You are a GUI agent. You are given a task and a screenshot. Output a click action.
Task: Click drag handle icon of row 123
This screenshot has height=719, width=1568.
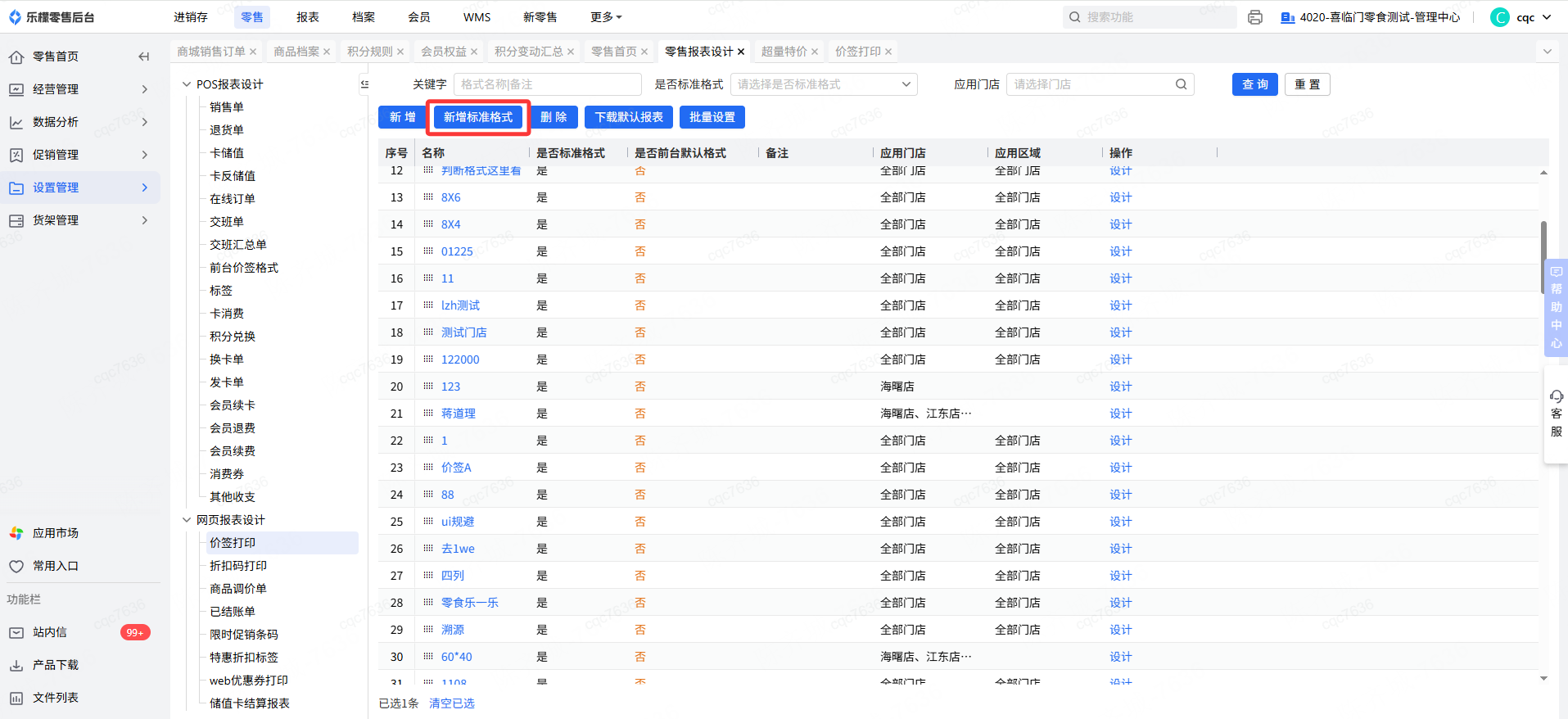428,387
